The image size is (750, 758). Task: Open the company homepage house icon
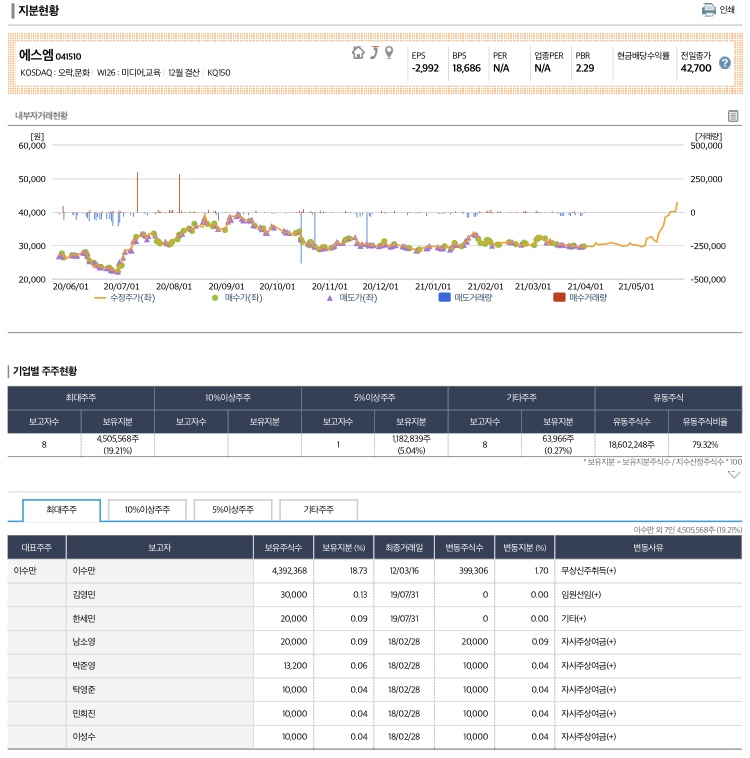coord(358,53)
